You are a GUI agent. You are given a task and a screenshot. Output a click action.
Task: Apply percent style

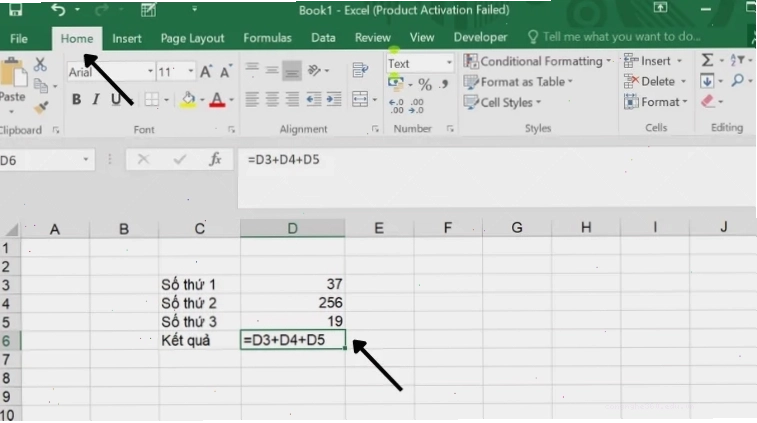pyautogui.click(x=425, y=85)
